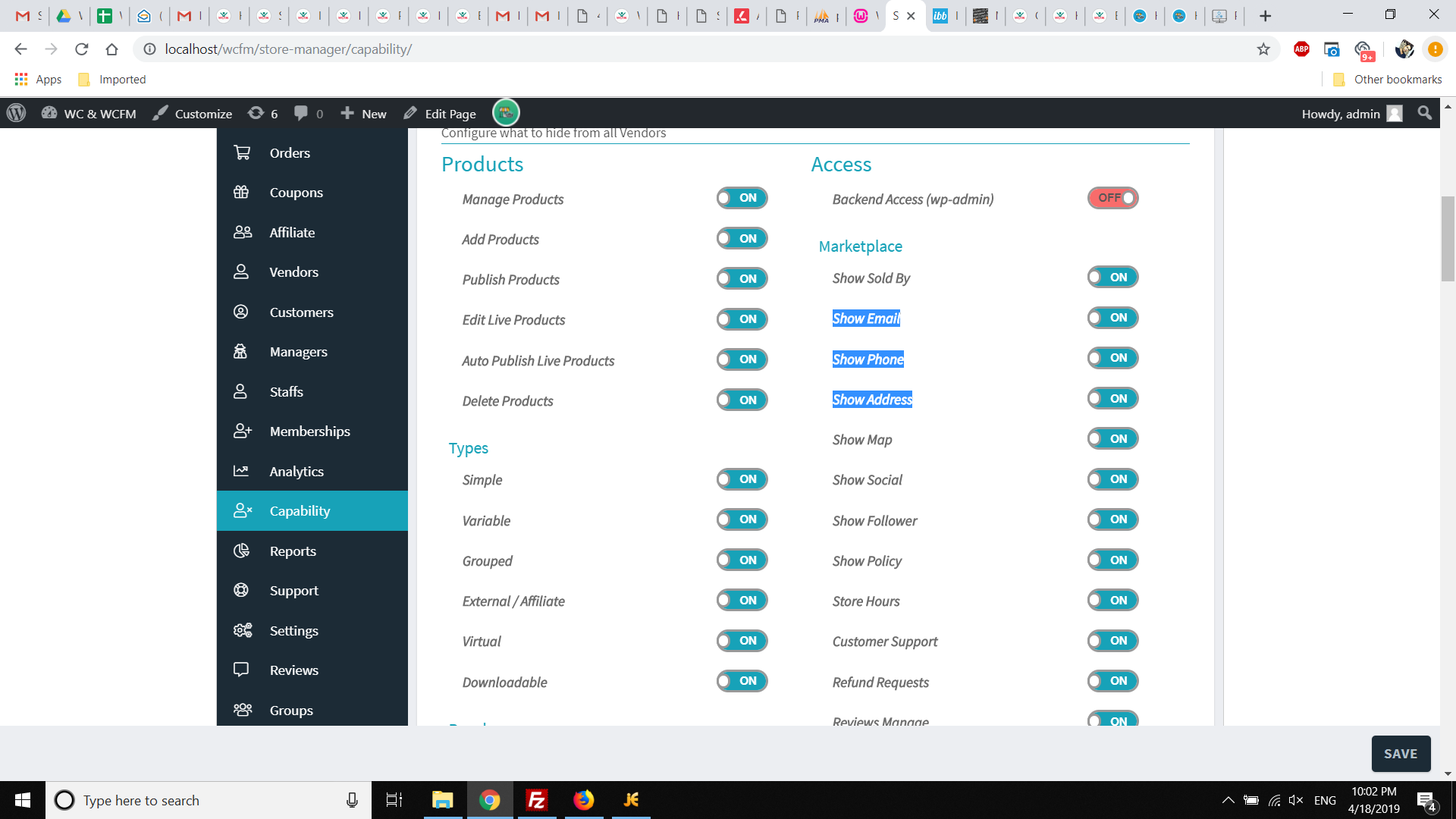This screenshot has height=819, width=1456.
Task: Toggle the Show Address switch
Action: (x=1112, y=398)
